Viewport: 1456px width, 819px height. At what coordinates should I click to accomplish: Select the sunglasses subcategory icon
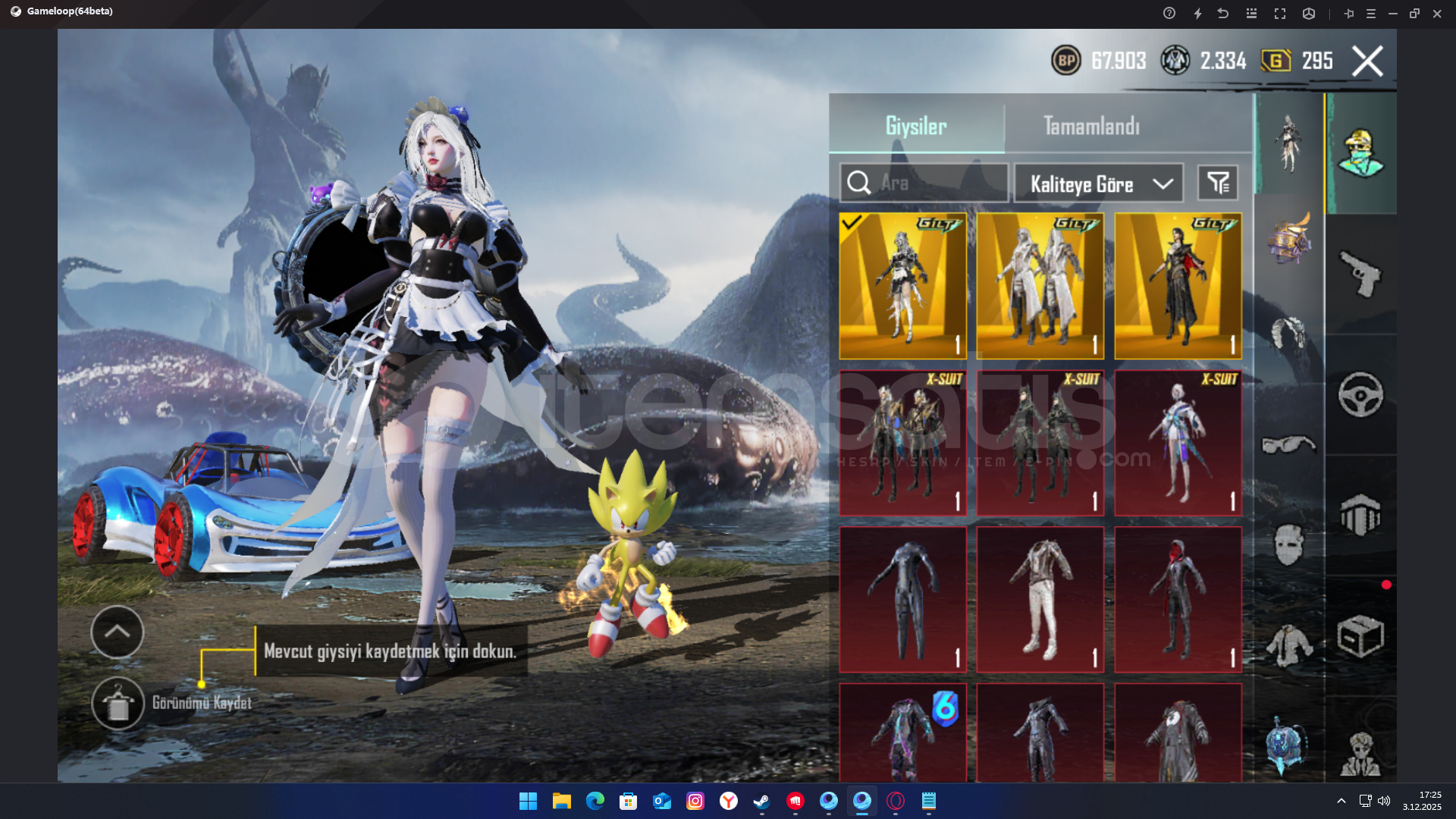coord(1288,444)
